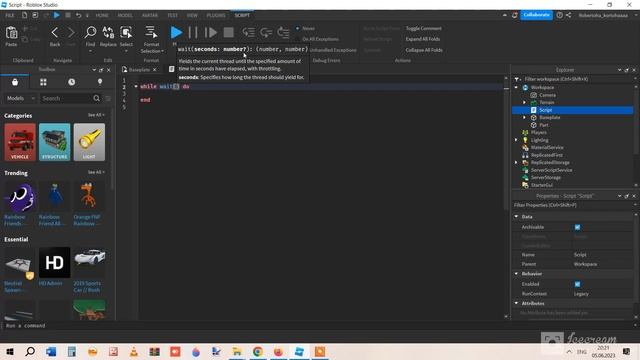Expand the Baseplate tree node
Image resolution: width=640 pixels, height=360 pixels.
(524, 118)
